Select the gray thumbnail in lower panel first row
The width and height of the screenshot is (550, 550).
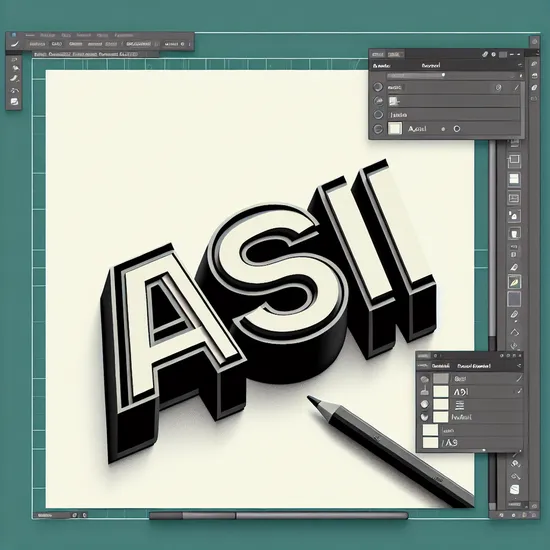(x=441, y=378)
